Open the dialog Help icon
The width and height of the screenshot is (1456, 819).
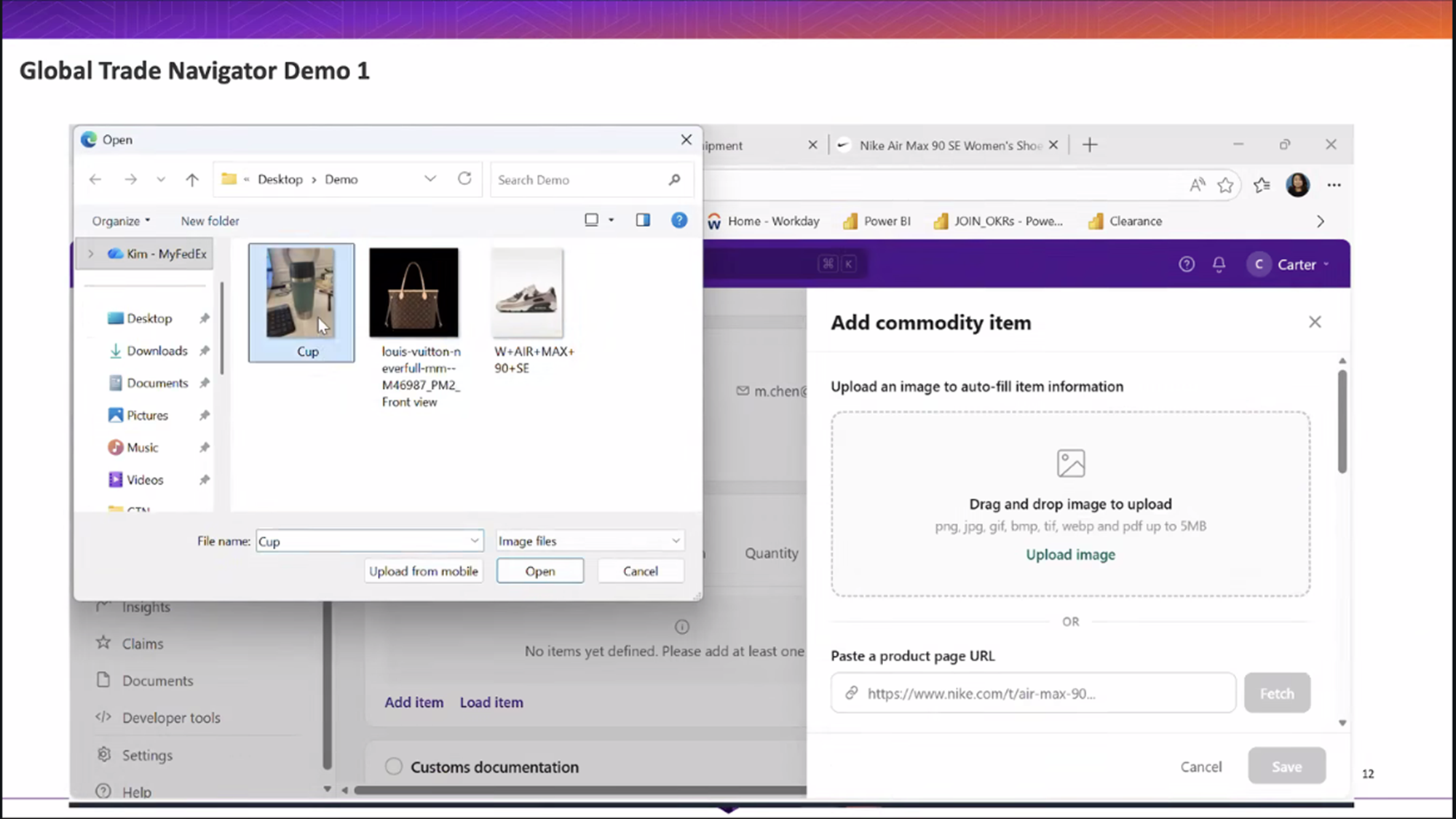(x=679, y=220)
